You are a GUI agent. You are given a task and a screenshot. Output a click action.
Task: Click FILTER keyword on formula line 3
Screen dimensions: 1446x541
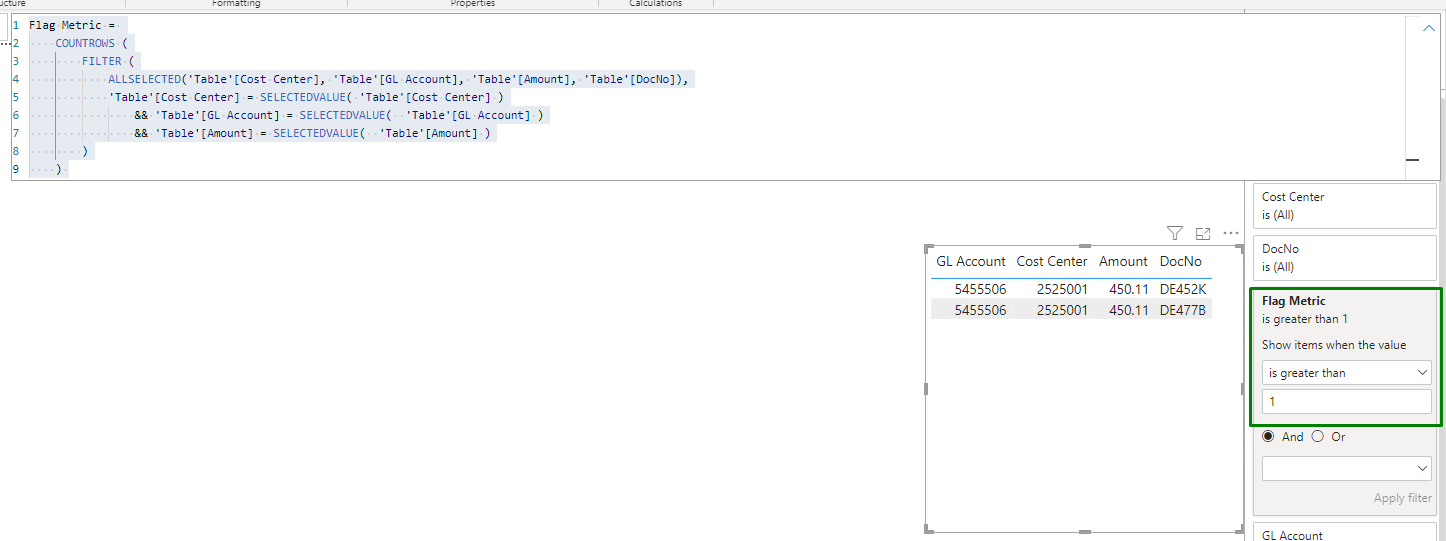click(x=102, y=61)
